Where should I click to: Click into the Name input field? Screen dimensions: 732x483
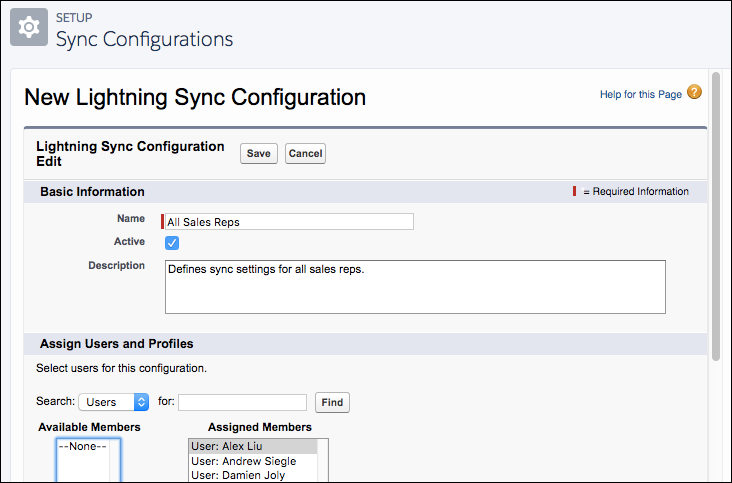pyautogui.click(x=289, y=222)
